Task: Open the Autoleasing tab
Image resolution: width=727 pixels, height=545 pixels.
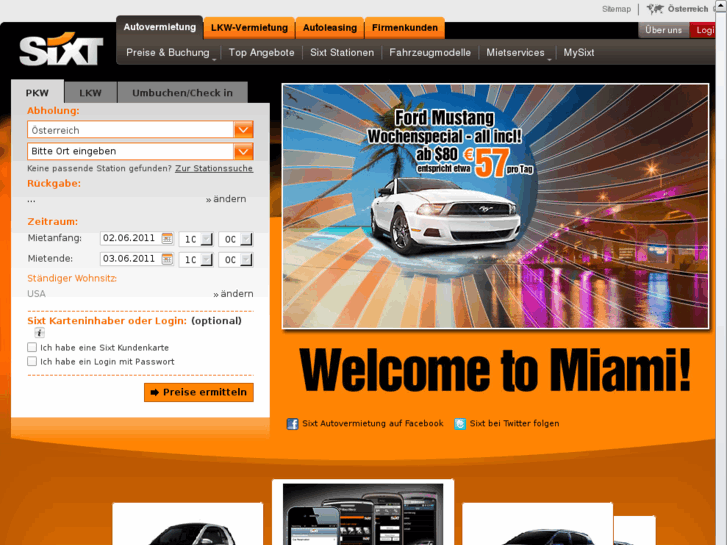Action: [330, 28]
